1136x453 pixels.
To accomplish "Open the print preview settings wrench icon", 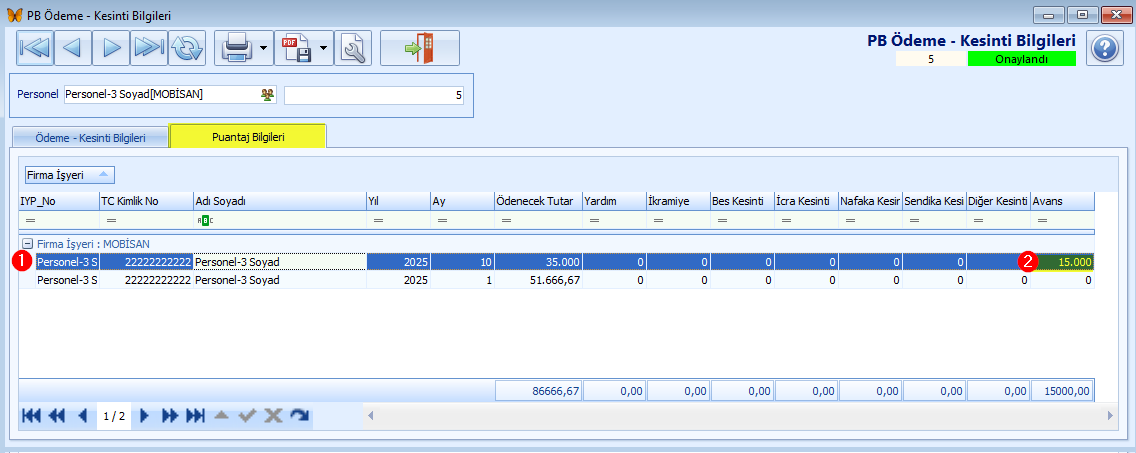I will click(x=352, y=47).
